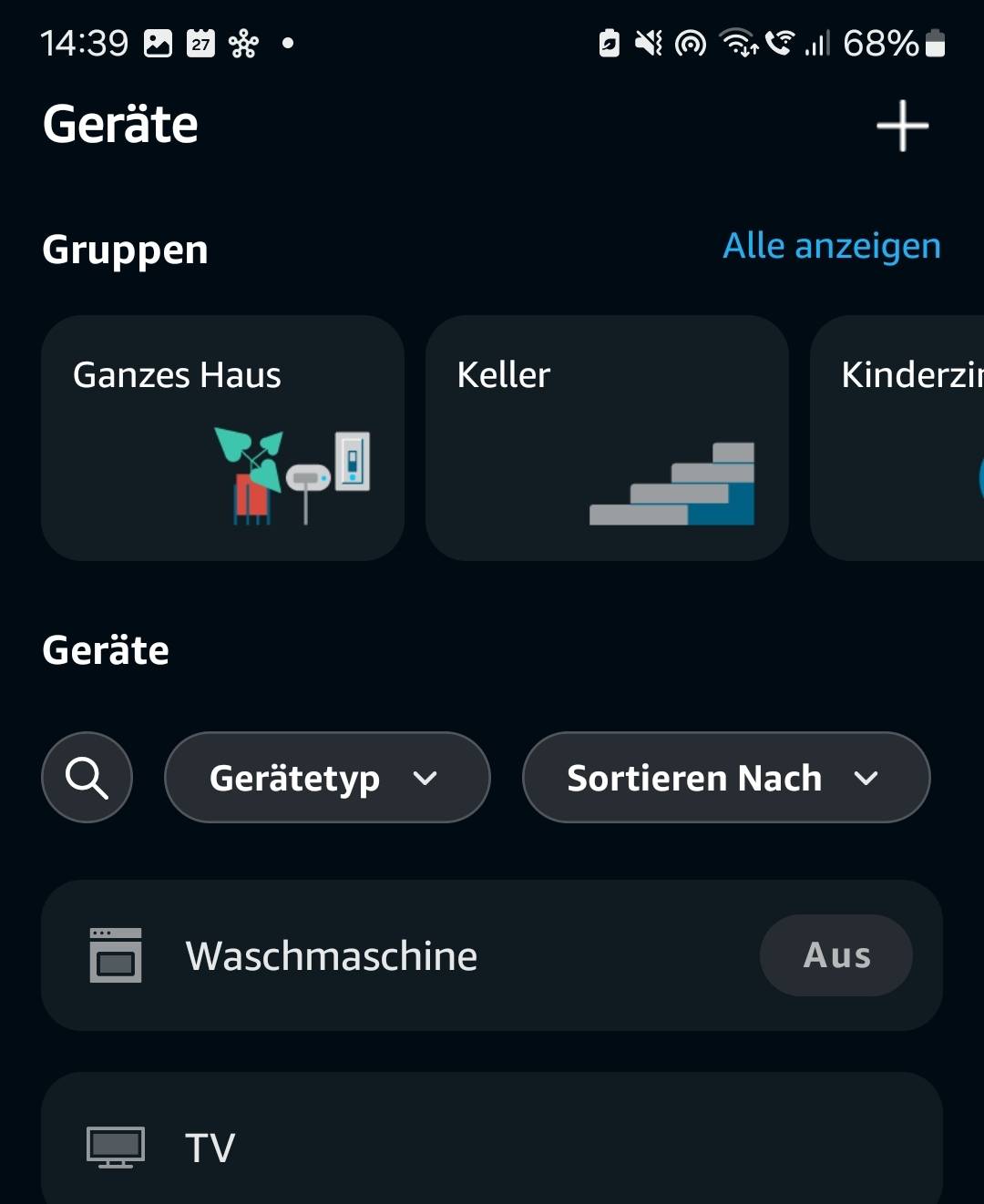Open the Sortieren Nach dropdown
Screen dimensions: 984x1204
pos(726,778)
